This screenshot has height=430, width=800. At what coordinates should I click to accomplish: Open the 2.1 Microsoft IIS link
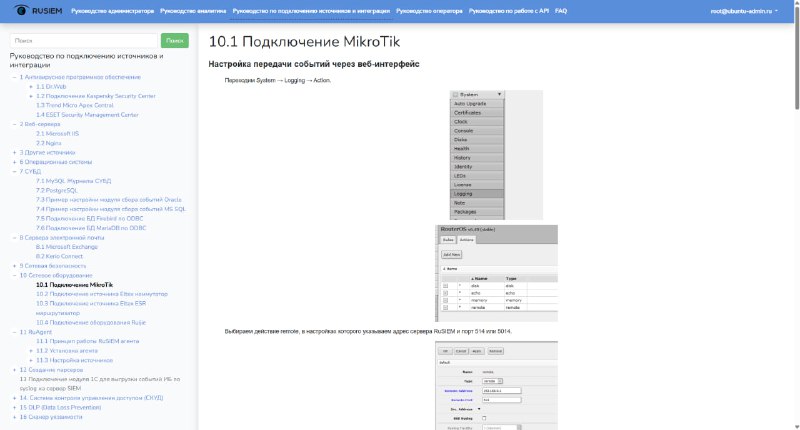pos(57,134)
